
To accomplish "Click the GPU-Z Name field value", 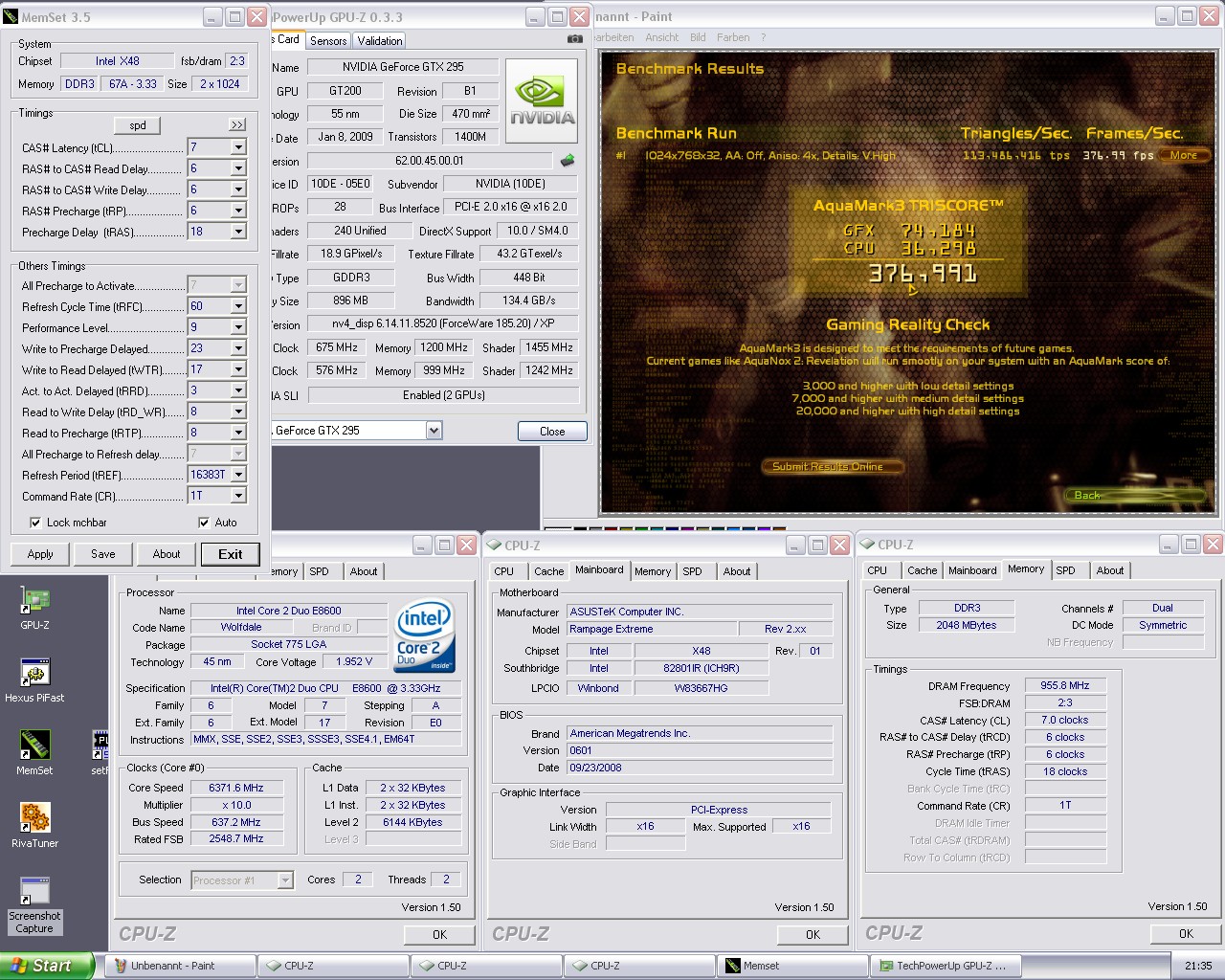I will 403,67.
